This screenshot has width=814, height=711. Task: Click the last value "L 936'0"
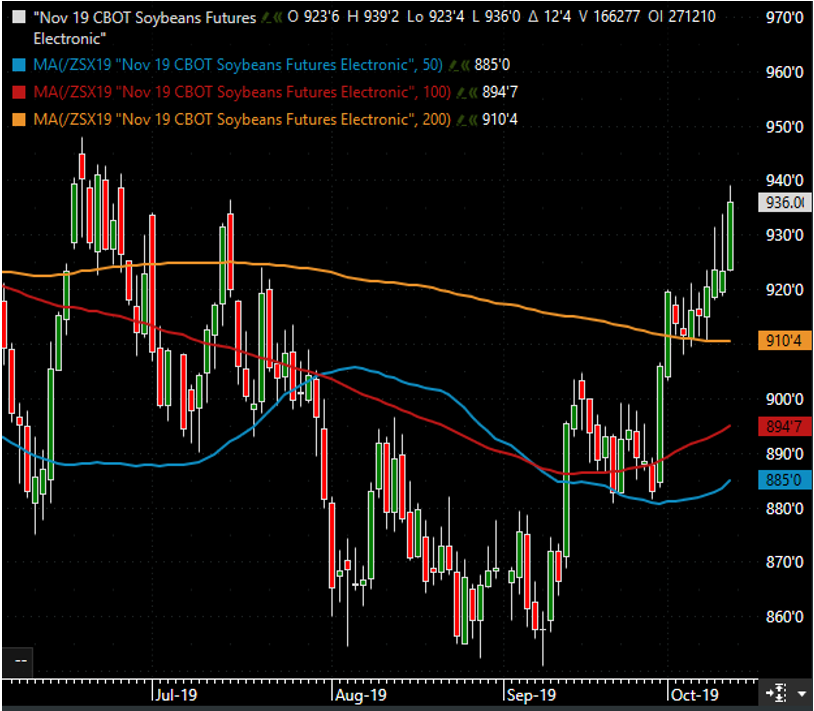click(496, 17)
